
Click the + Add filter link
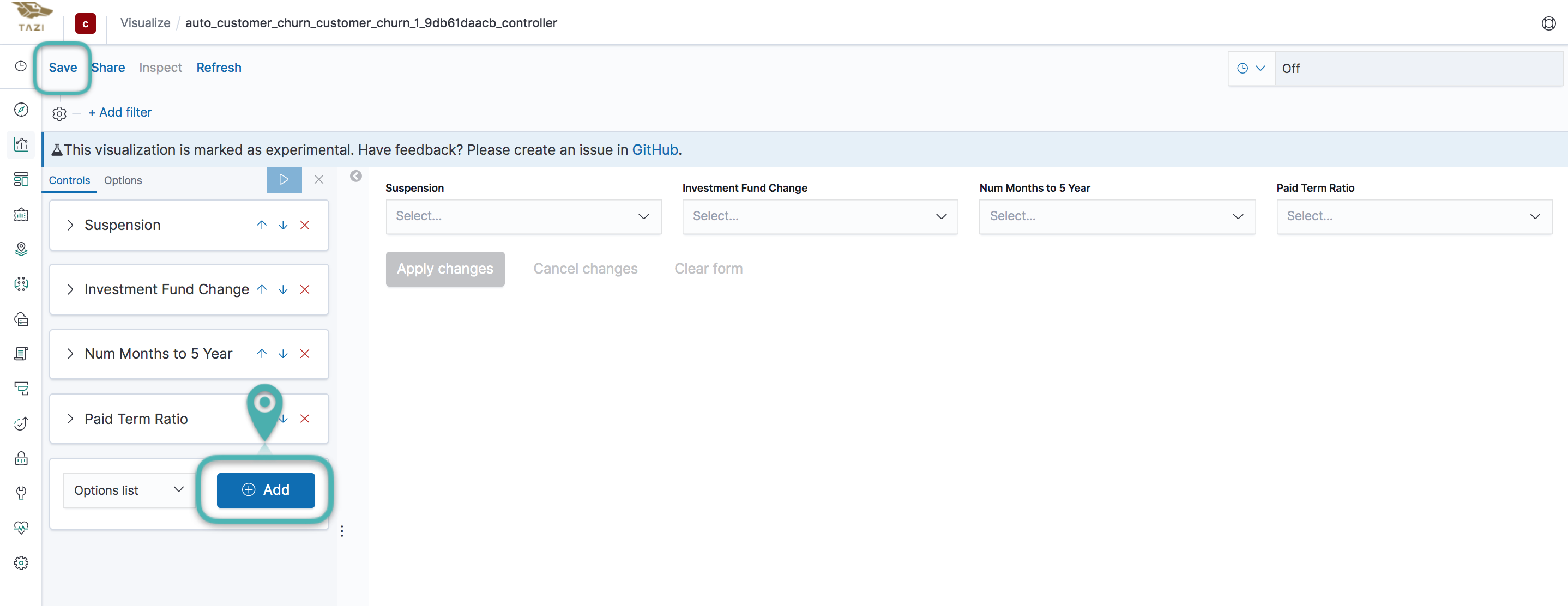click(x=120, y=113)
